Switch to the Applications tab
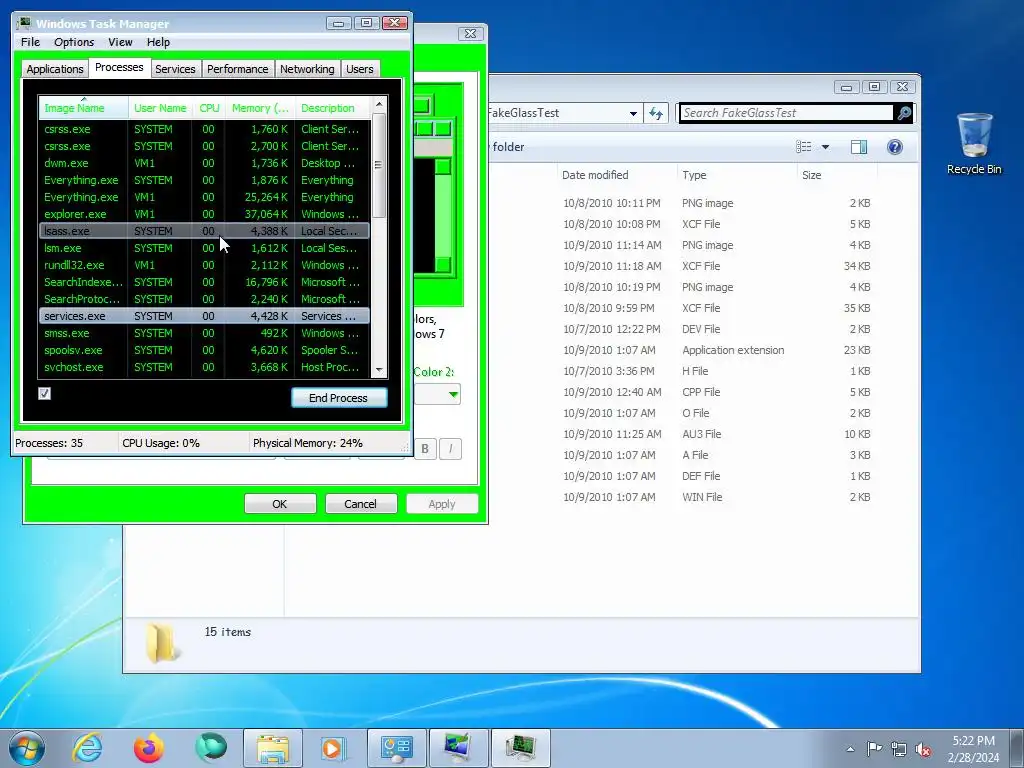Image resolution: width=1024 pixels, height=768 pixels. 55,69
